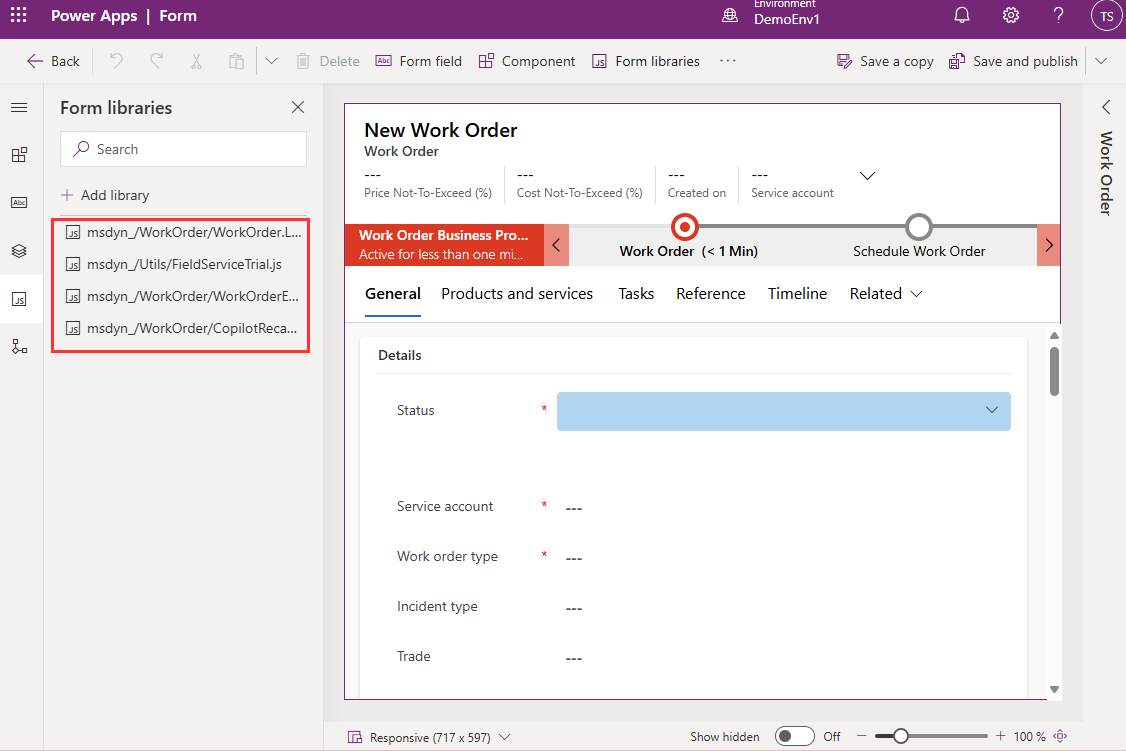Open Components pane in left rail
This screenshot has width=1126, height=751.
19,154
